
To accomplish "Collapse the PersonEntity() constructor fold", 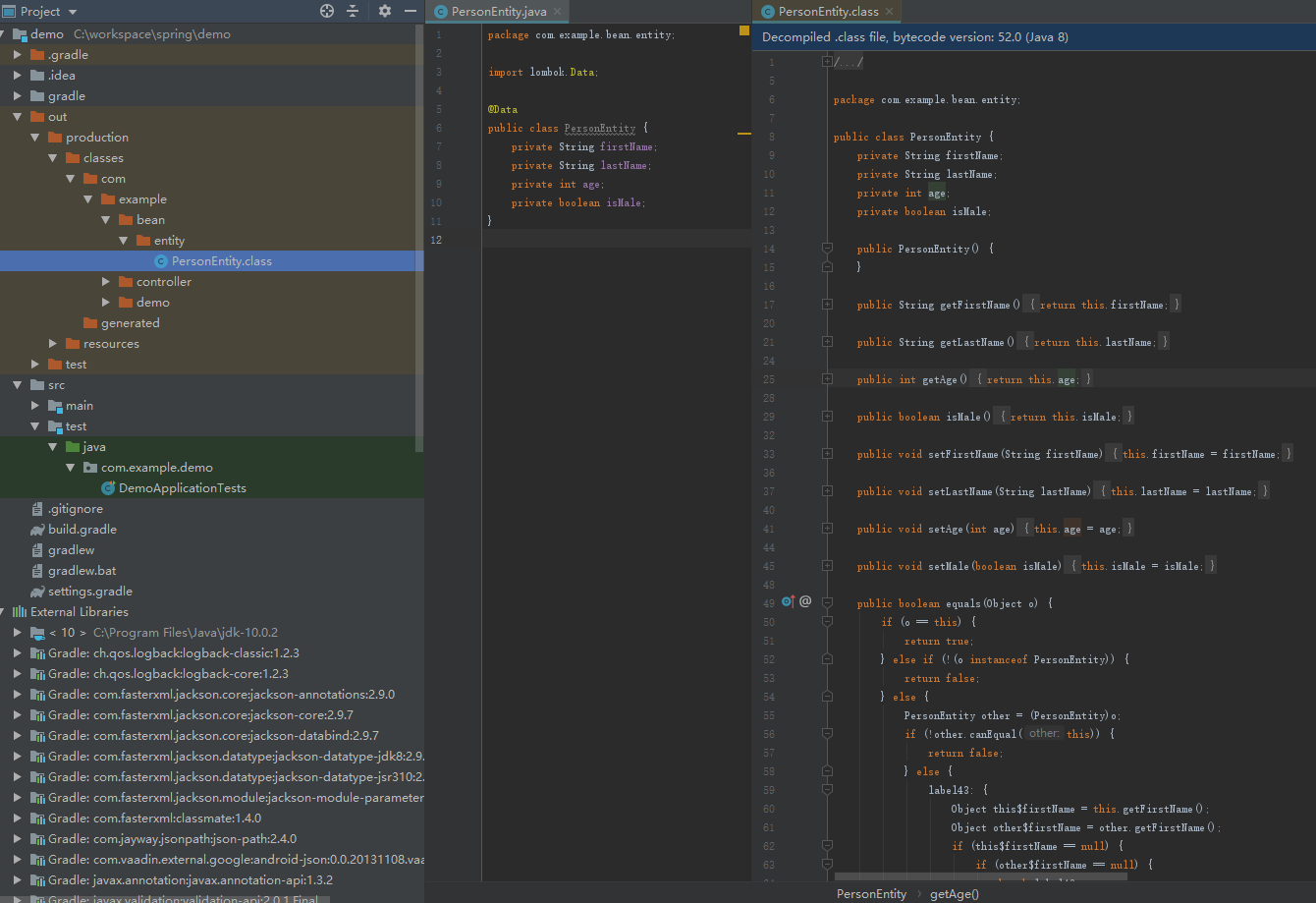I will [828, 249].
